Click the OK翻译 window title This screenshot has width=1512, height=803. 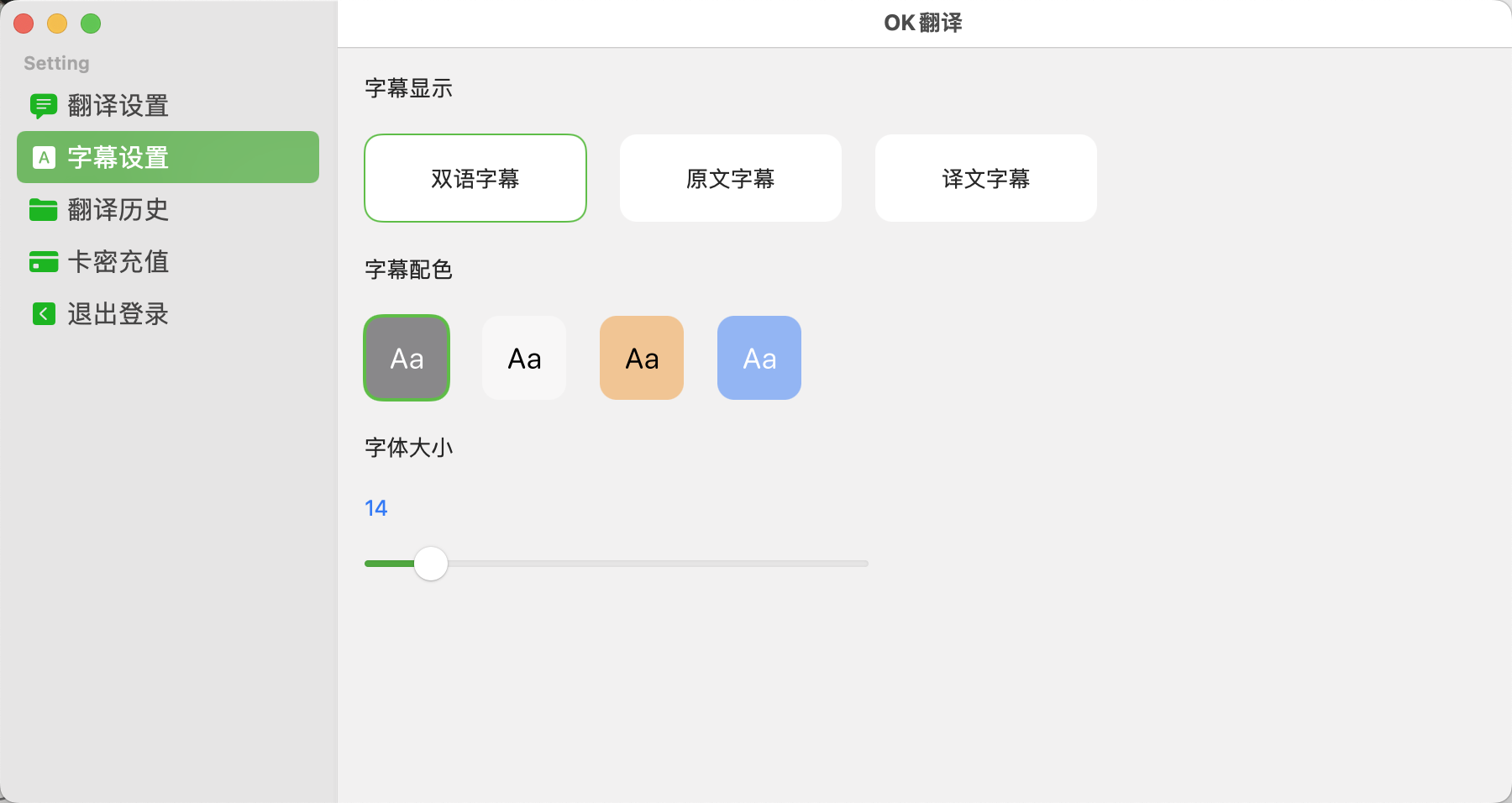[x=923, y=23]
